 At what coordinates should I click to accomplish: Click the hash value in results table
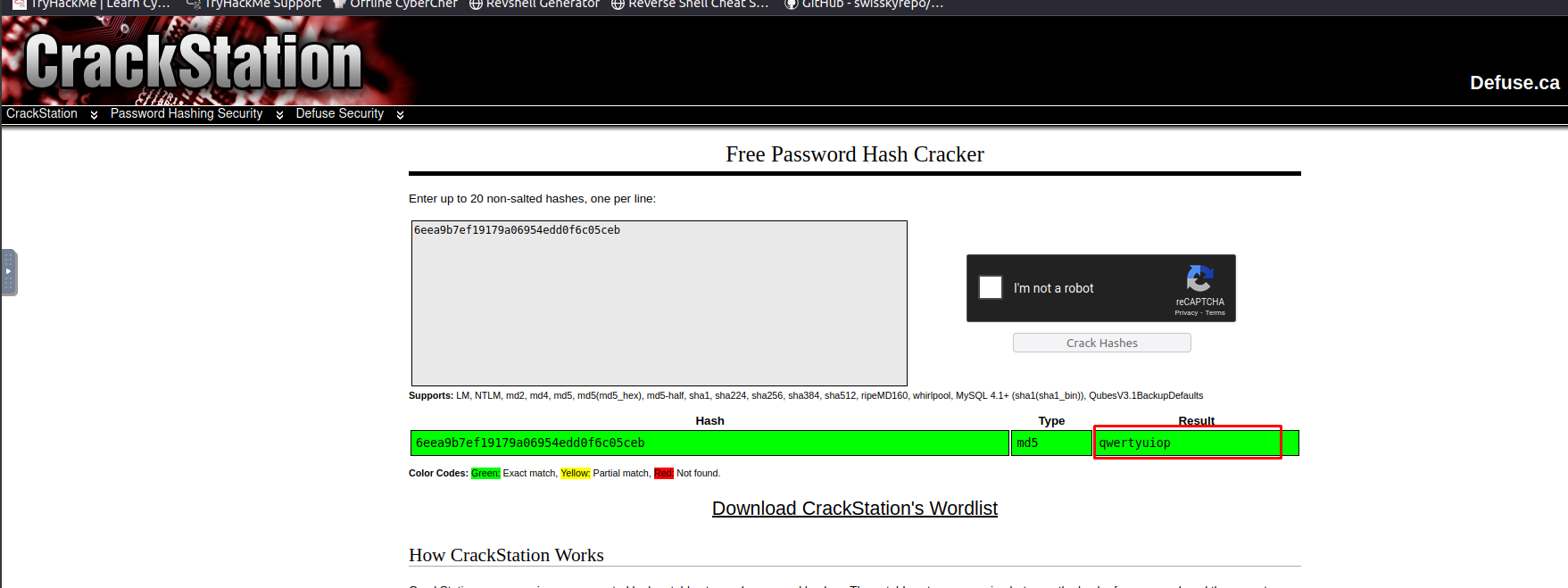pos(530,443)
